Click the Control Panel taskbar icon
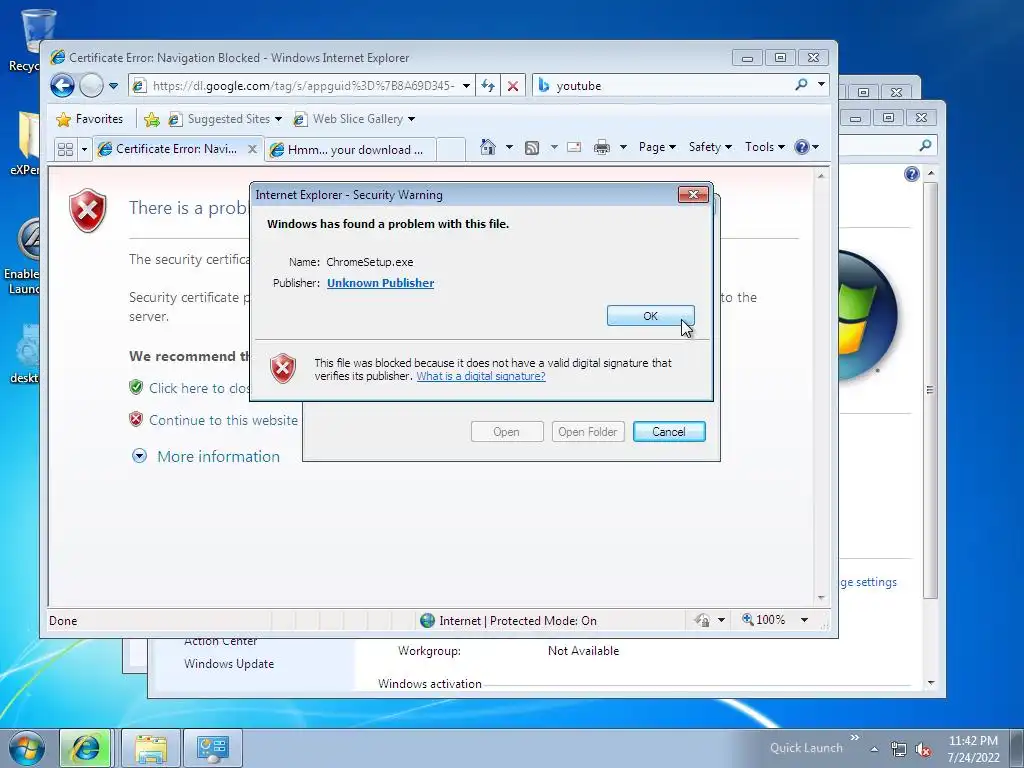Viewport: 1024px width, 768px height. (x=212, y=748)
